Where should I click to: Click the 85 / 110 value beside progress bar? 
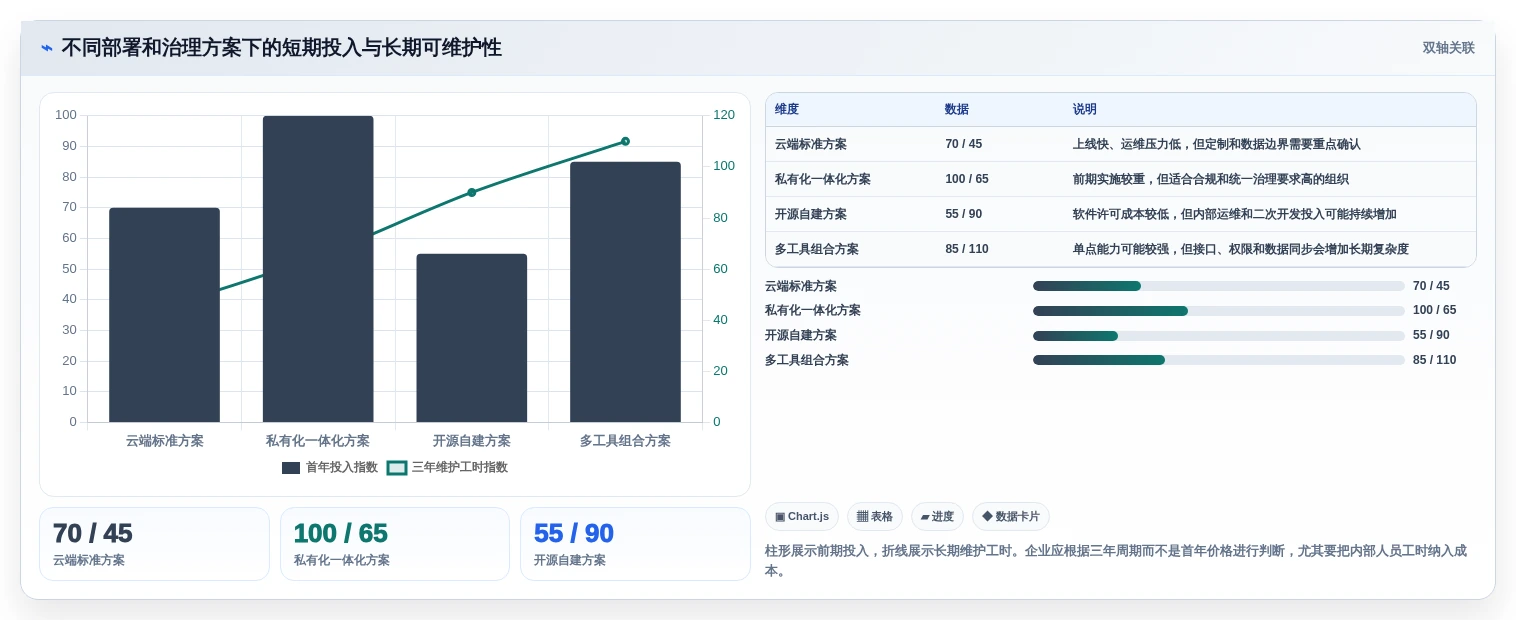[1434, 360]
